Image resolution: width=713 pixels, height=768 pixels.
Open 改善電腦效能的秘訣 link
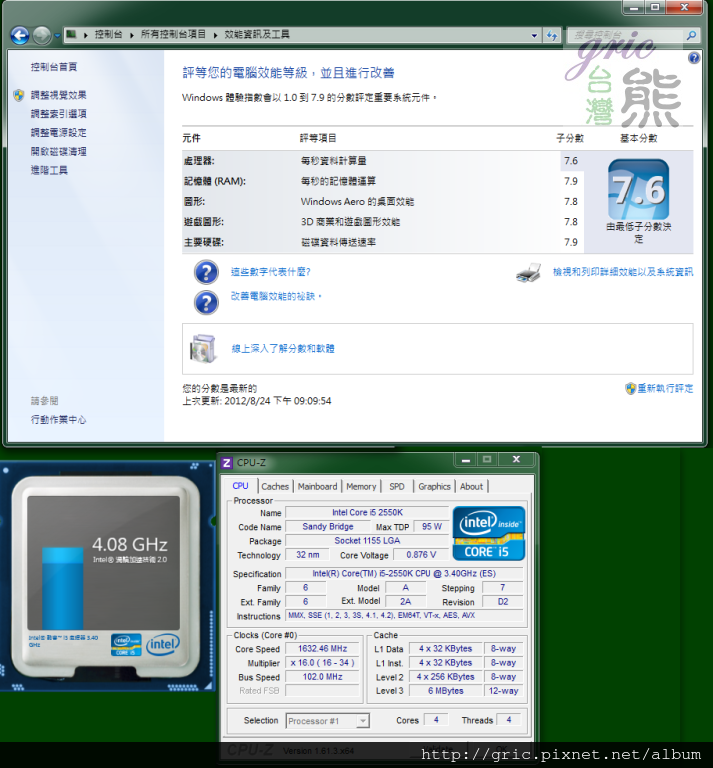[276, 296]
